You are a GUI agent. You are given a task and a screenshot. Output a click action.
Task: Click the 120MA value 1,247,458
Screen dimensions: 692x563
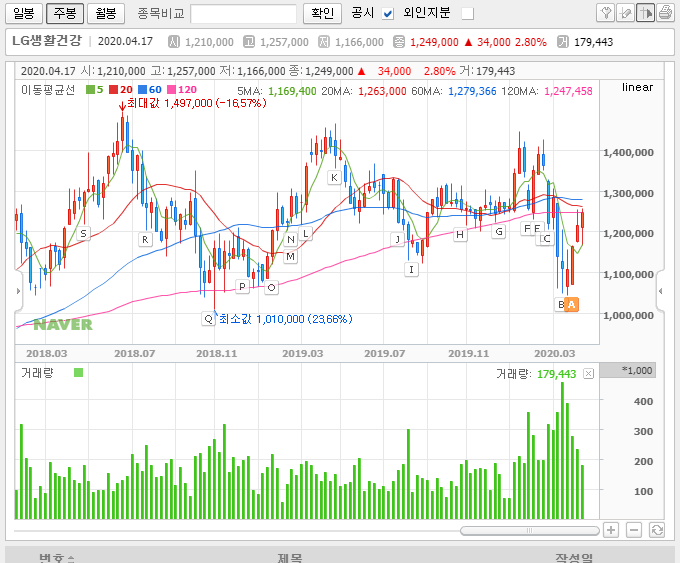pyautogui.click(x=568, y=91)
